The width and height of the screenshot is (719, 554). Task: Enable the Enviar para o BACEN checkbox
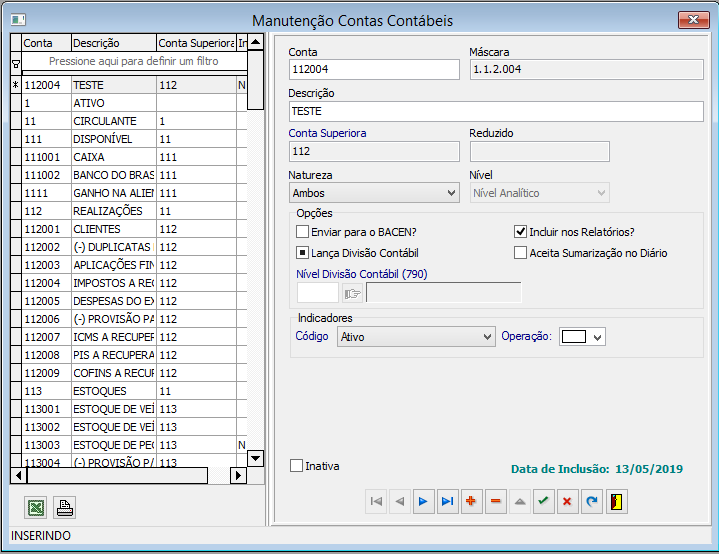click(303, 231)
